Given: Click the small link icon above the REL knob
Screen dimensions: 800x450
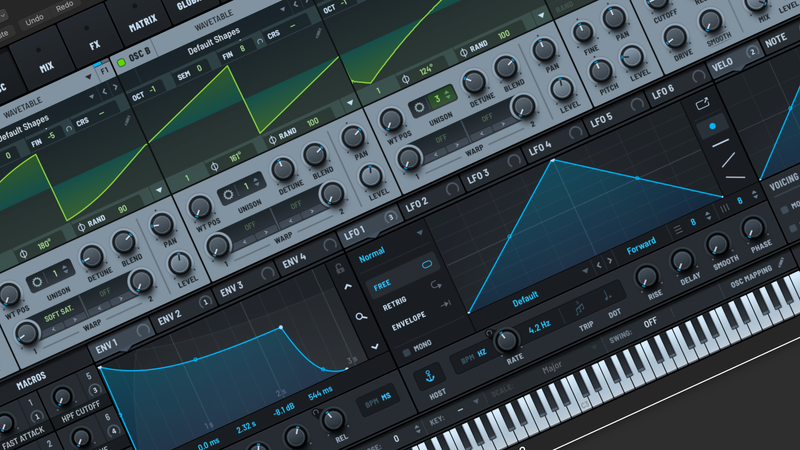Looking at the screenshot, I should click(316, 412).
